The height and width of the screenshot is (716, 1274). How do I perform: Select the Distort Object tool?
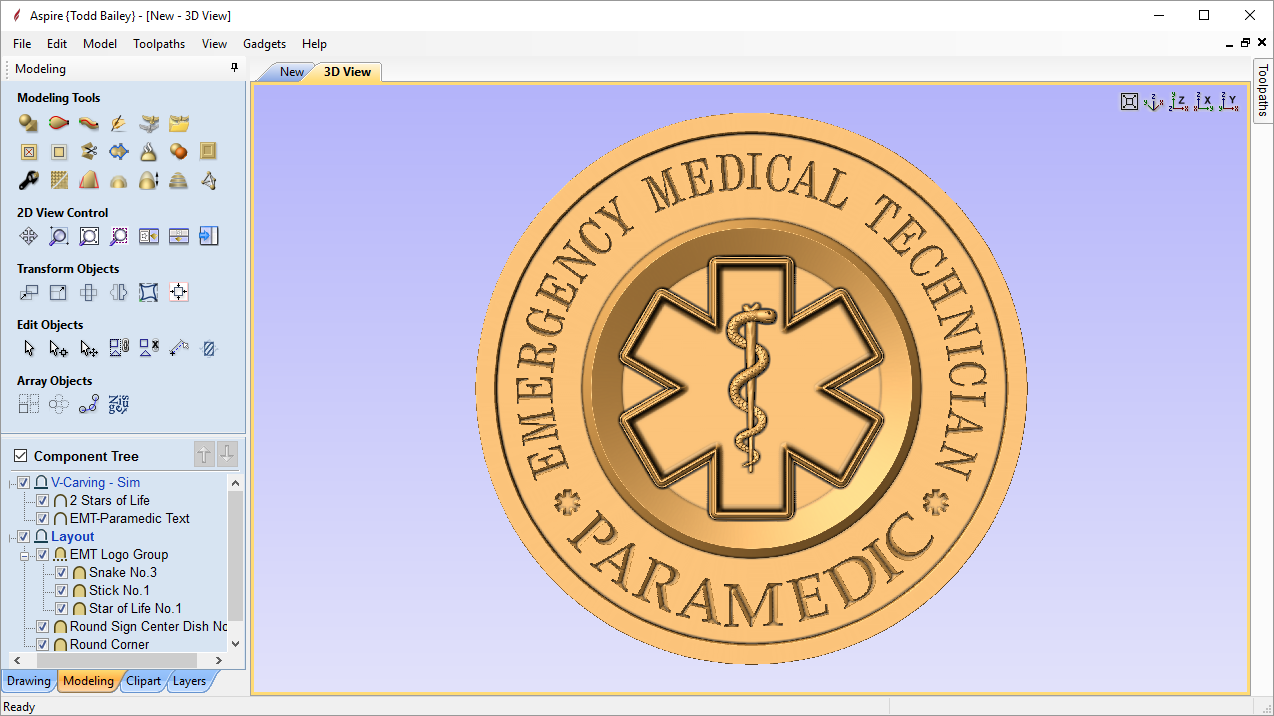[149, 293]
